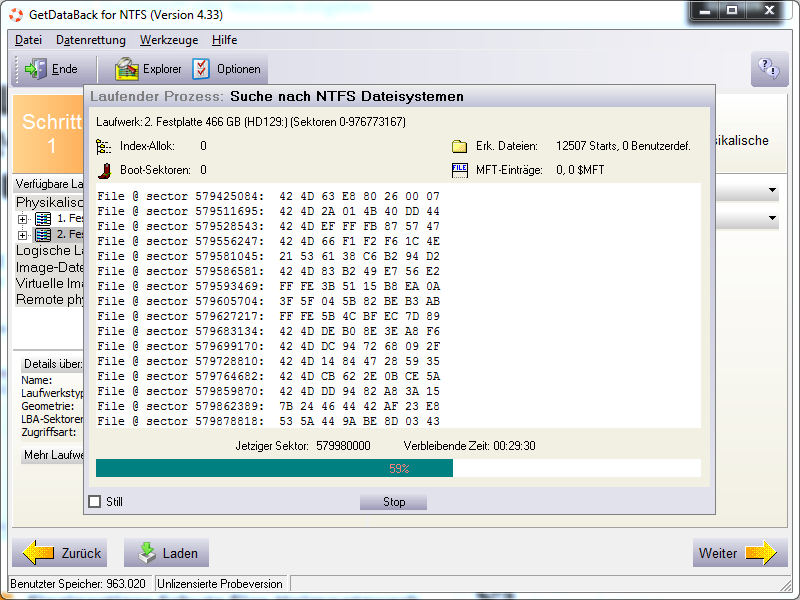800x600 pixels.
Task: Open the upper dropdown arrow on right panel
Action: (772, 190)
